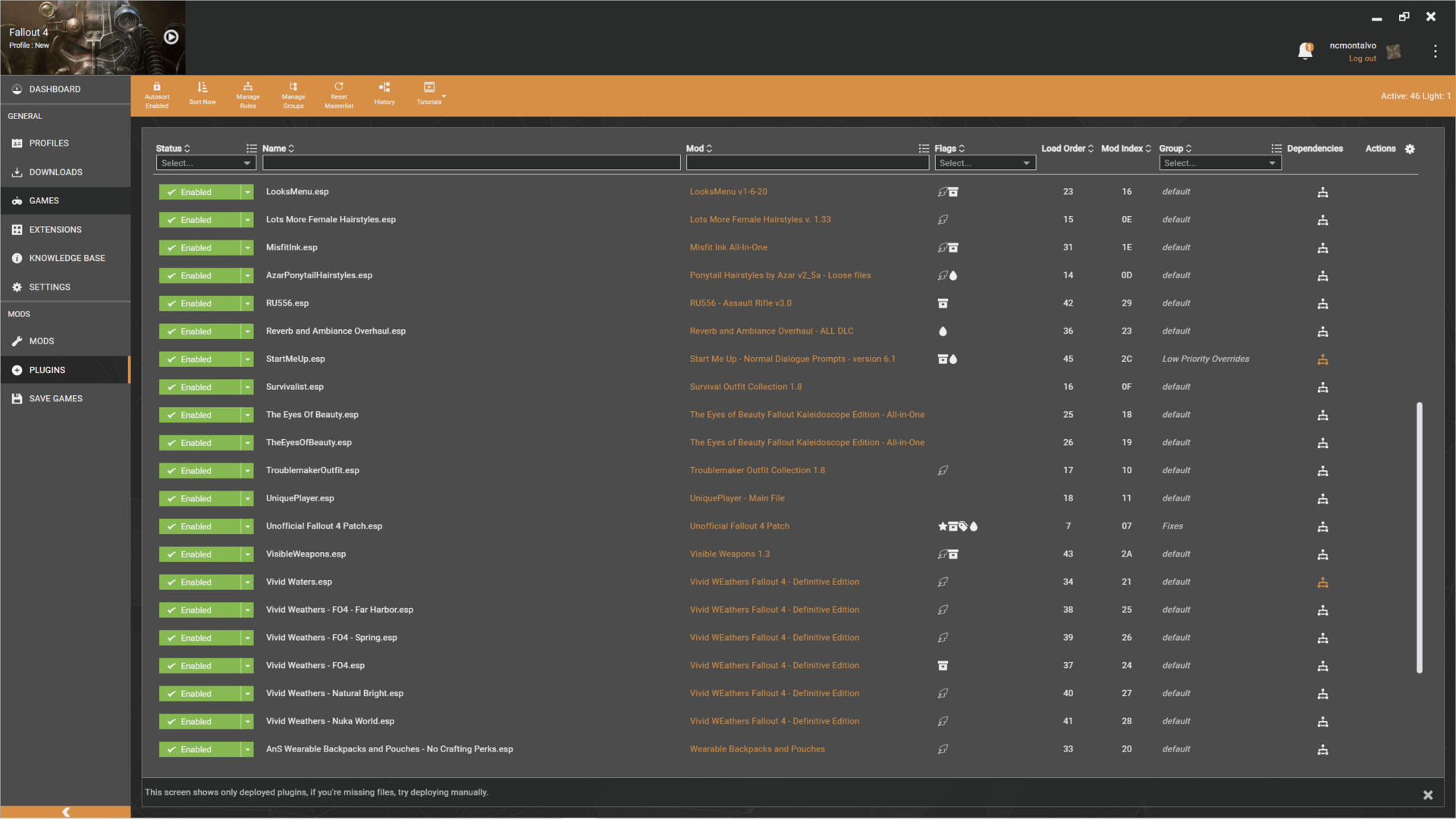Expand status dropdown for Vivid Weathers - Spring.esp
This screenshot has height=819, width=1456.
tap(247, 639)
